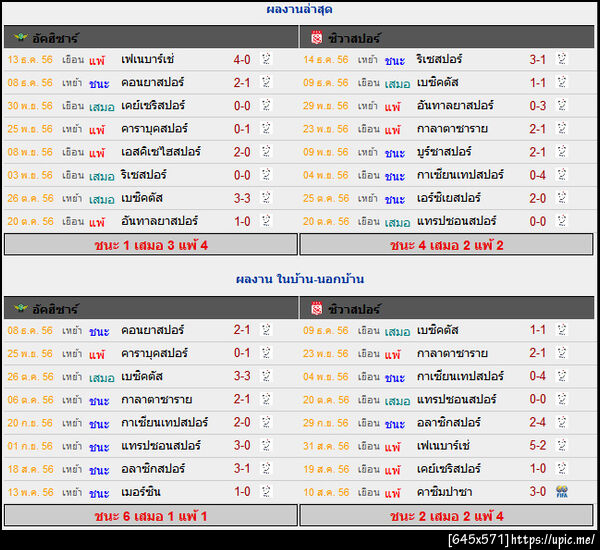Click date 14 ธ.ค. 56
The width and height of the screenshot is (600, 550).
tap(326, 60)
